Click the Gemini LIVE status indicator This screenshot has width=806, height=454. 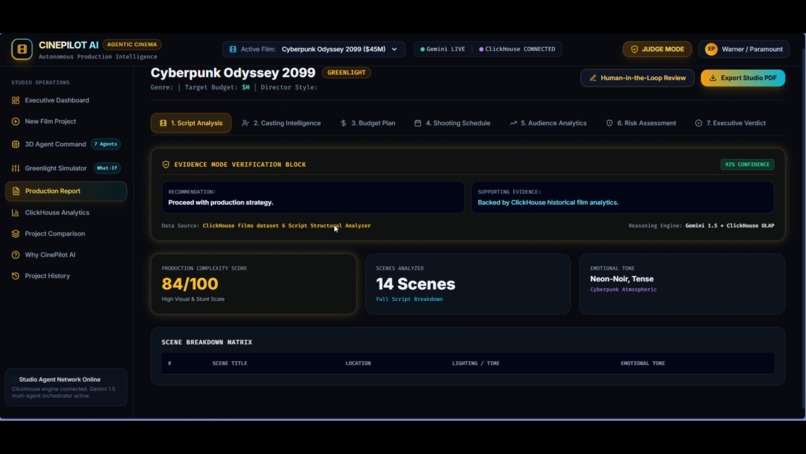tap(443, 49)
